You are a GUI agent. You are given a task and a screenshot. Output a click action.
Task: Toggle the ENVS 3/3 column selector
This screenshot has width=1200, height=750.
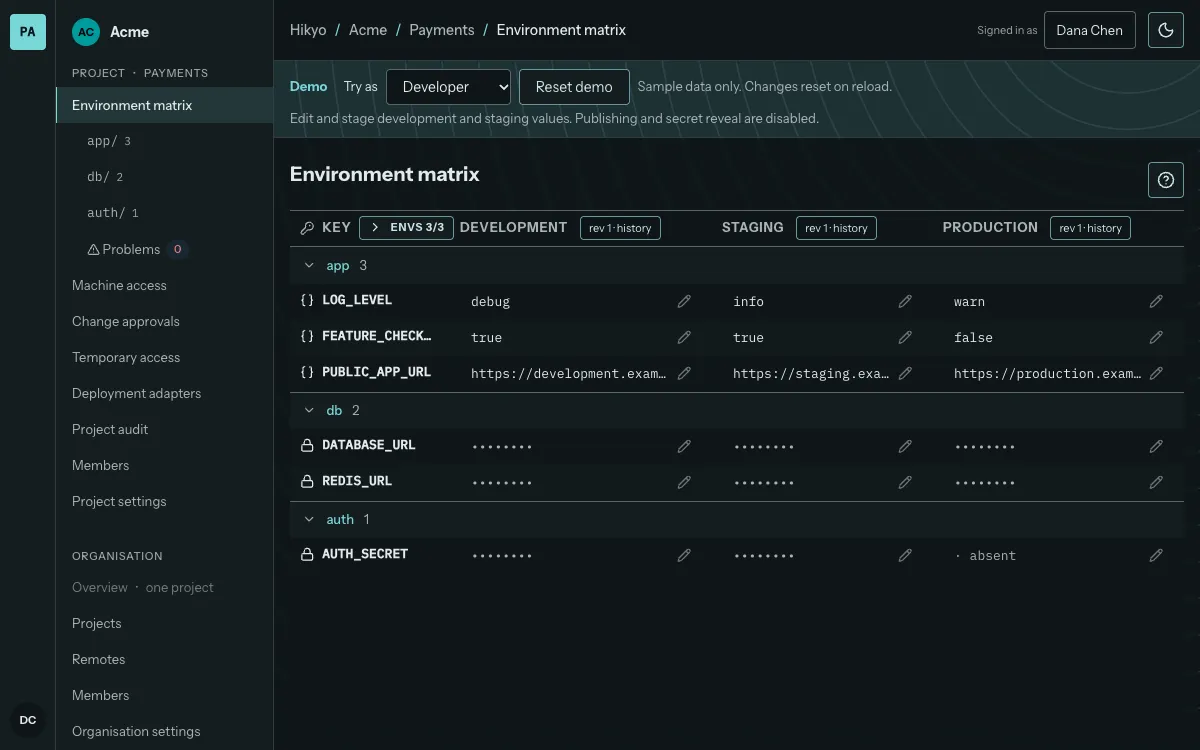pyautogui.click(x=406, y=227)
